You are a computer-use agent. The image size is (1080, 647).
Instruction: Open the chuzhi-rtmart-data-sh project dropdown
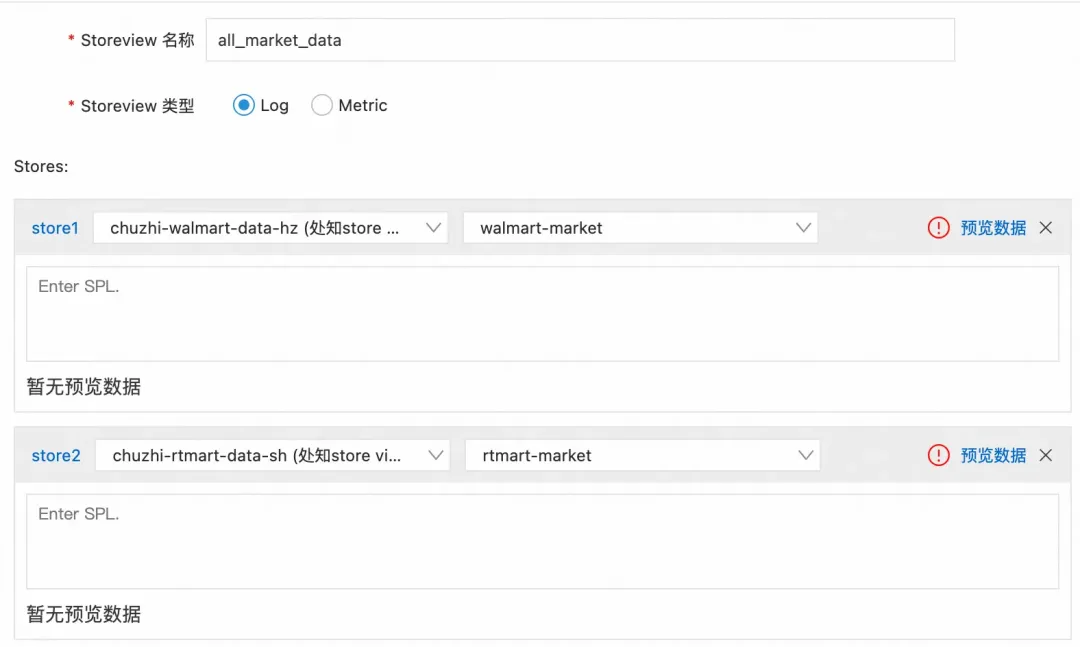(272, 455)
